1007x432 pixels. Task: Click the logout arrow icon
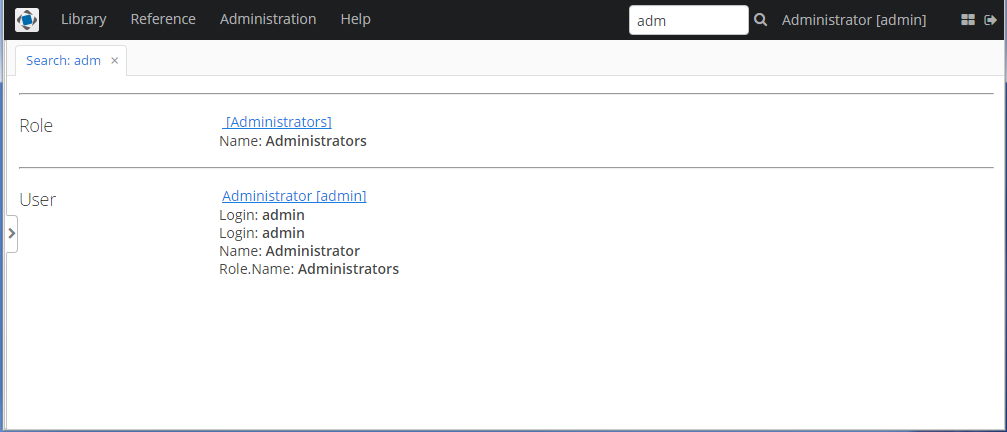(x=990, y=20)
